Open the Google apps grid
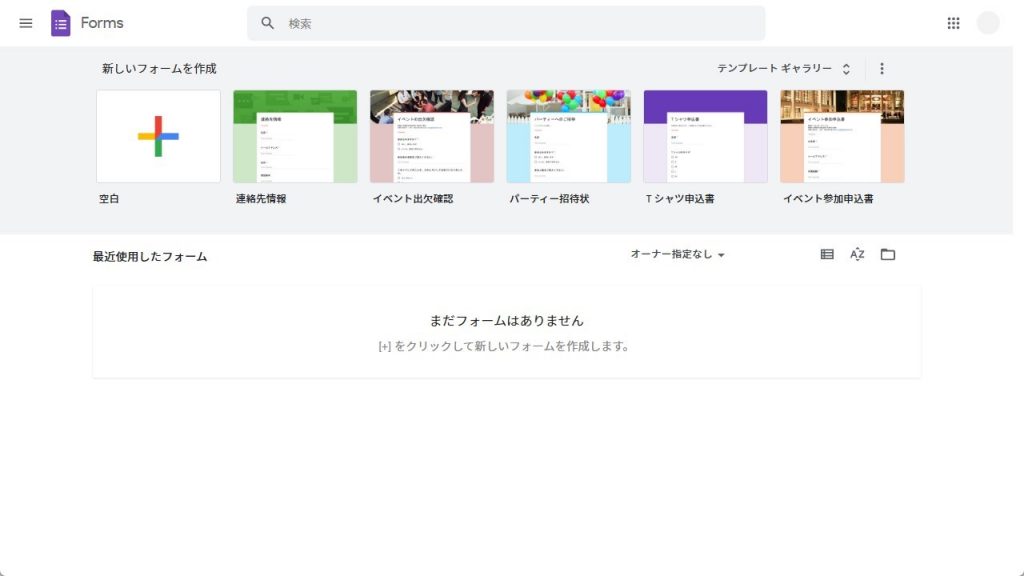The image size is (1024, 576). [x=953, y=24]
